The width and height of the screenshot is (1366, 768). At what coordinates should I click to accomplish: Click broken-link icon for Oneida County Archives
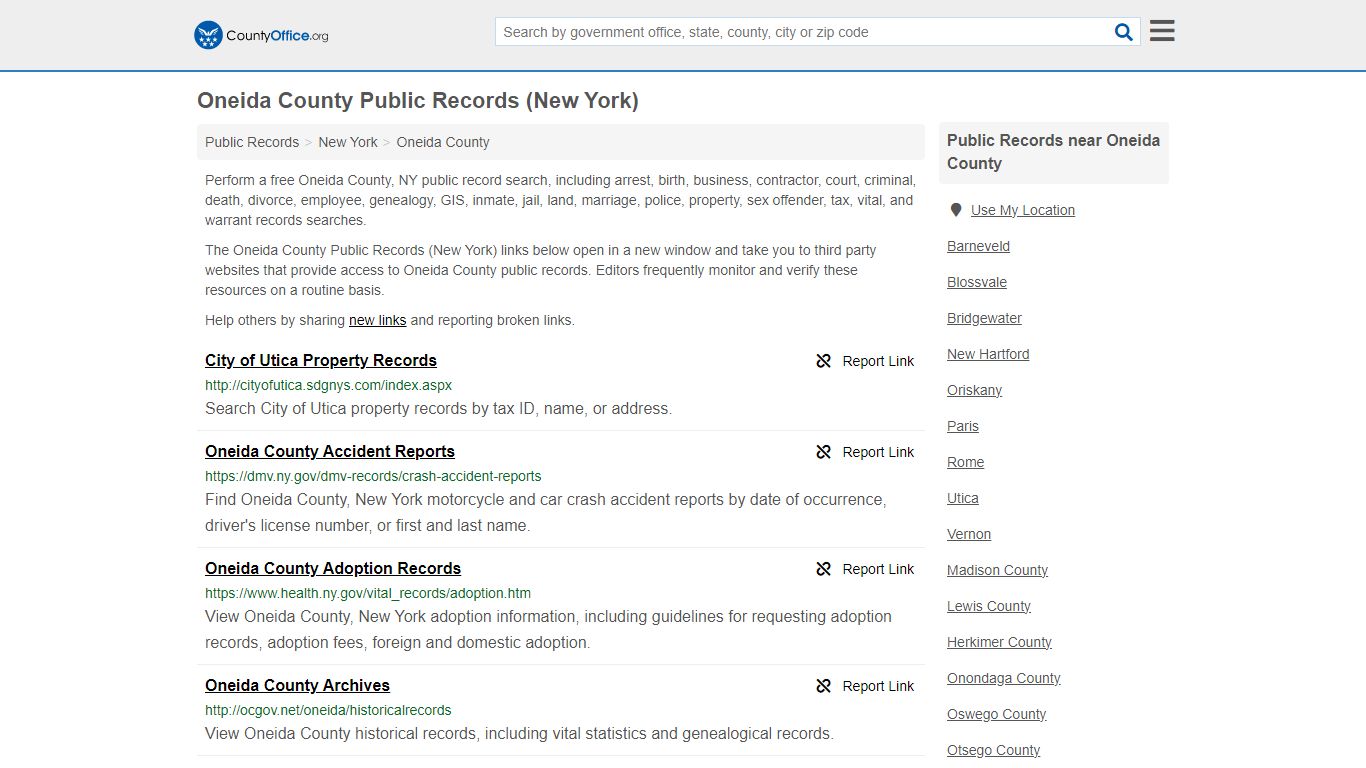(x=824, y=686)
